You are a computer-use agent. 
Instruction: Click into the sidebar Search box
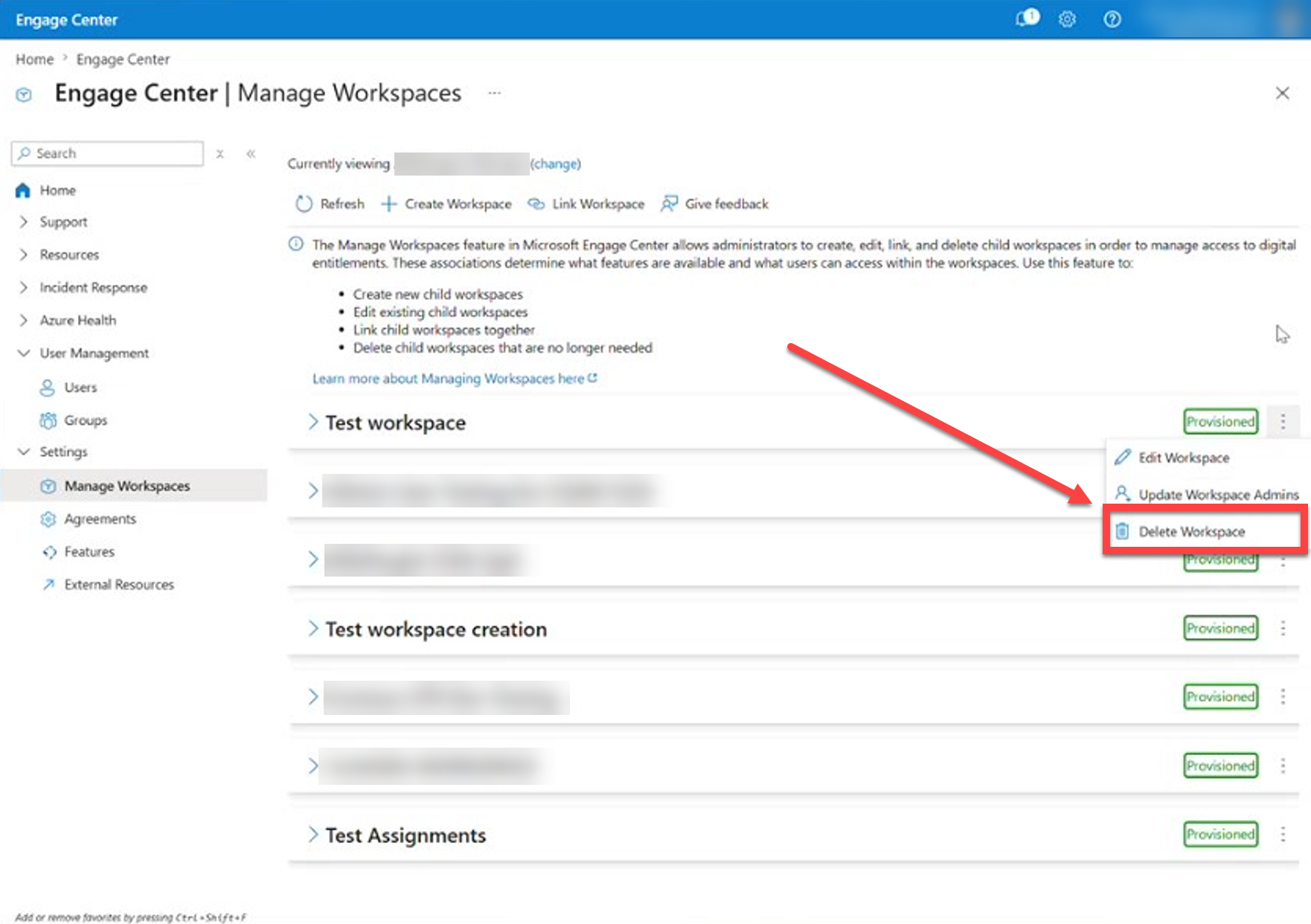click(x=107, y=153)
